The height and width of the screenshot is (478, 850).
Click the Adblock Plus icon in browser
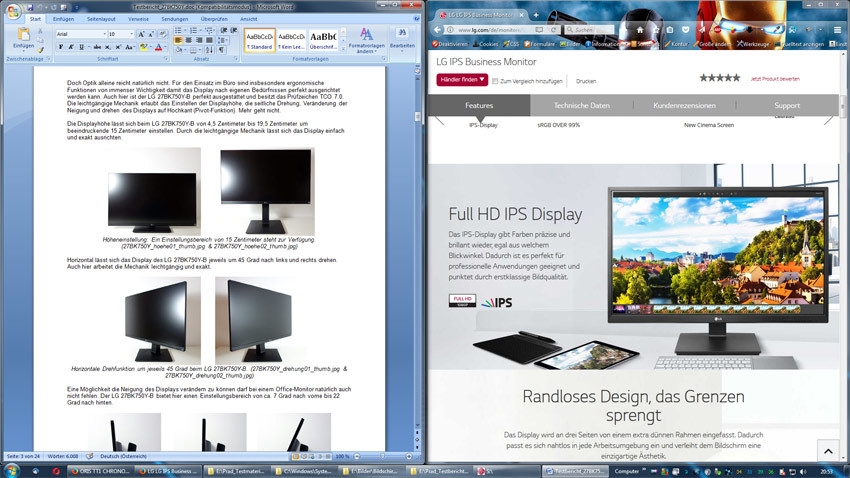point(717,30)
